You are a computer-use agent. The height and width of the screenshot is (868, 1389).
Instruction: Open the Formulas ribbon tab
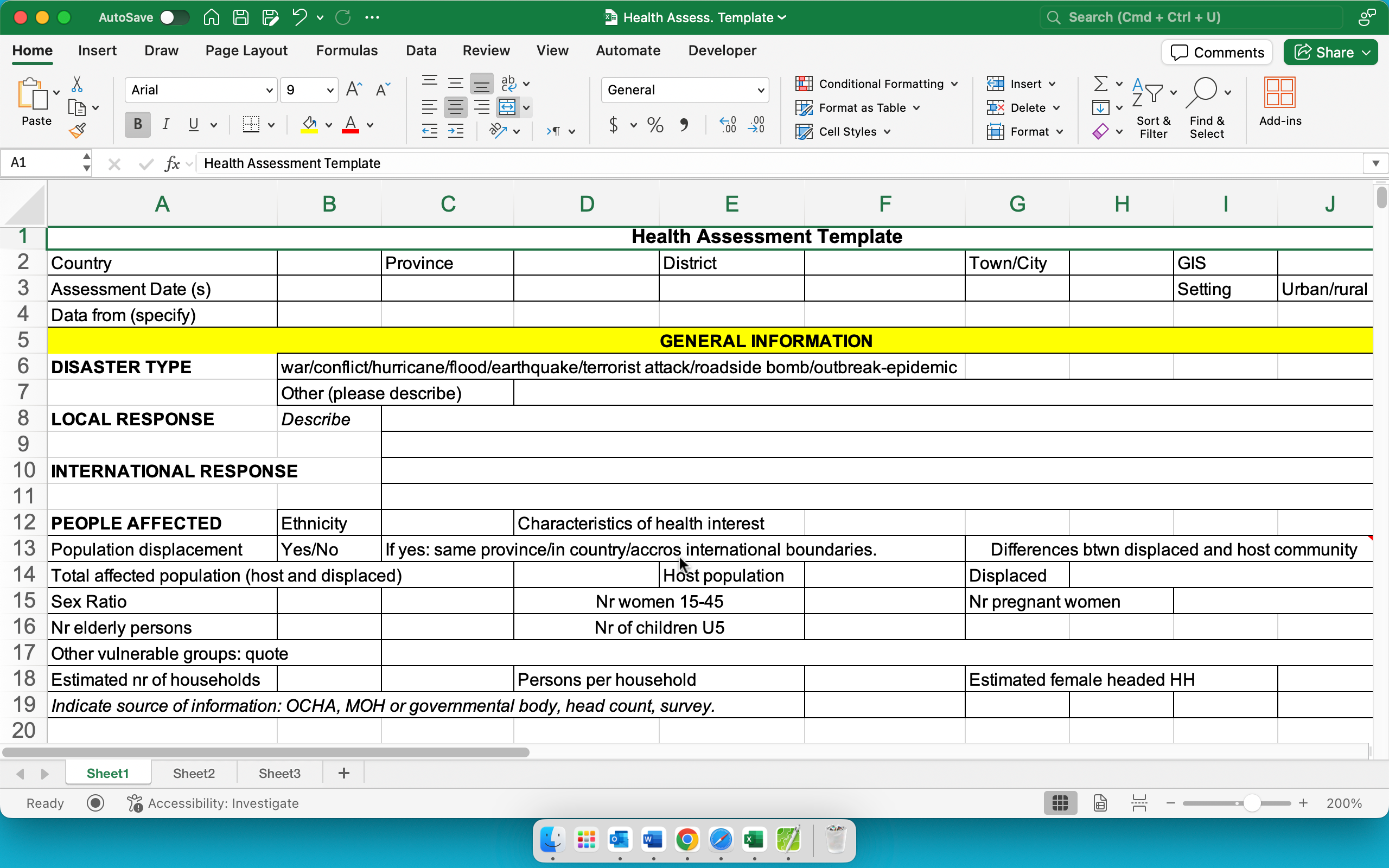347,50
